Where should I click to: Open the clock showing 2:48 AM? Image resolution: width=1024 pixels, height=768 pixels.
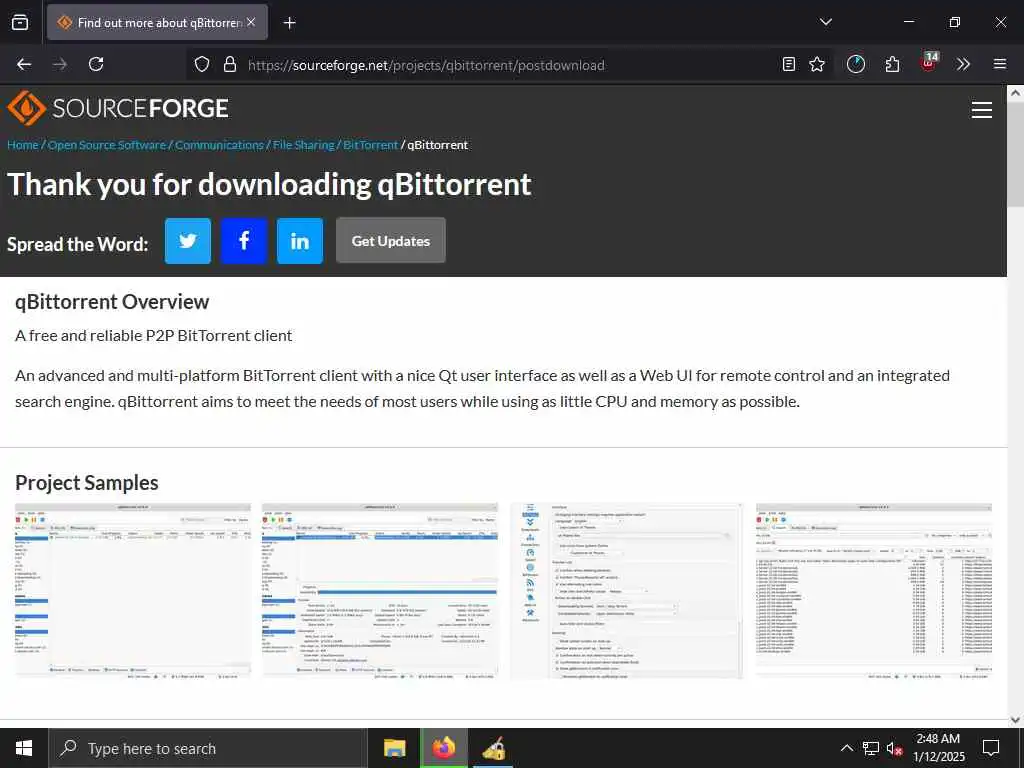938,748
